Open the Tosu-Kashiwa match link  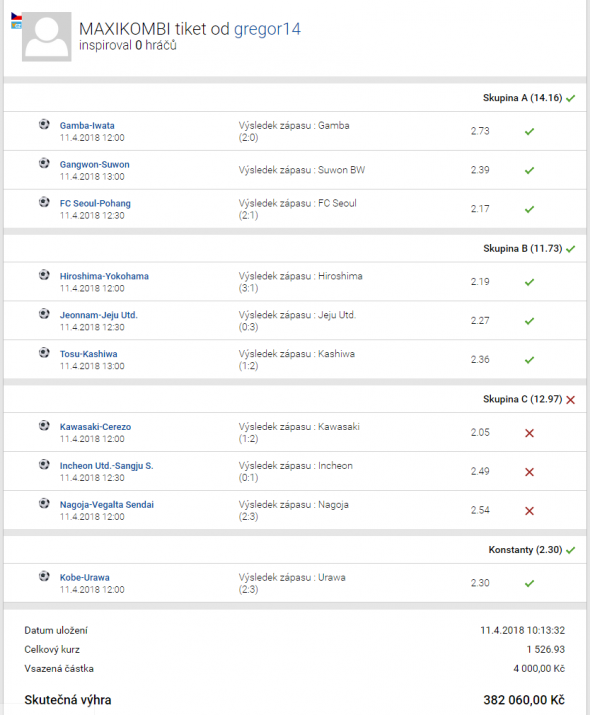click(88, 354)
